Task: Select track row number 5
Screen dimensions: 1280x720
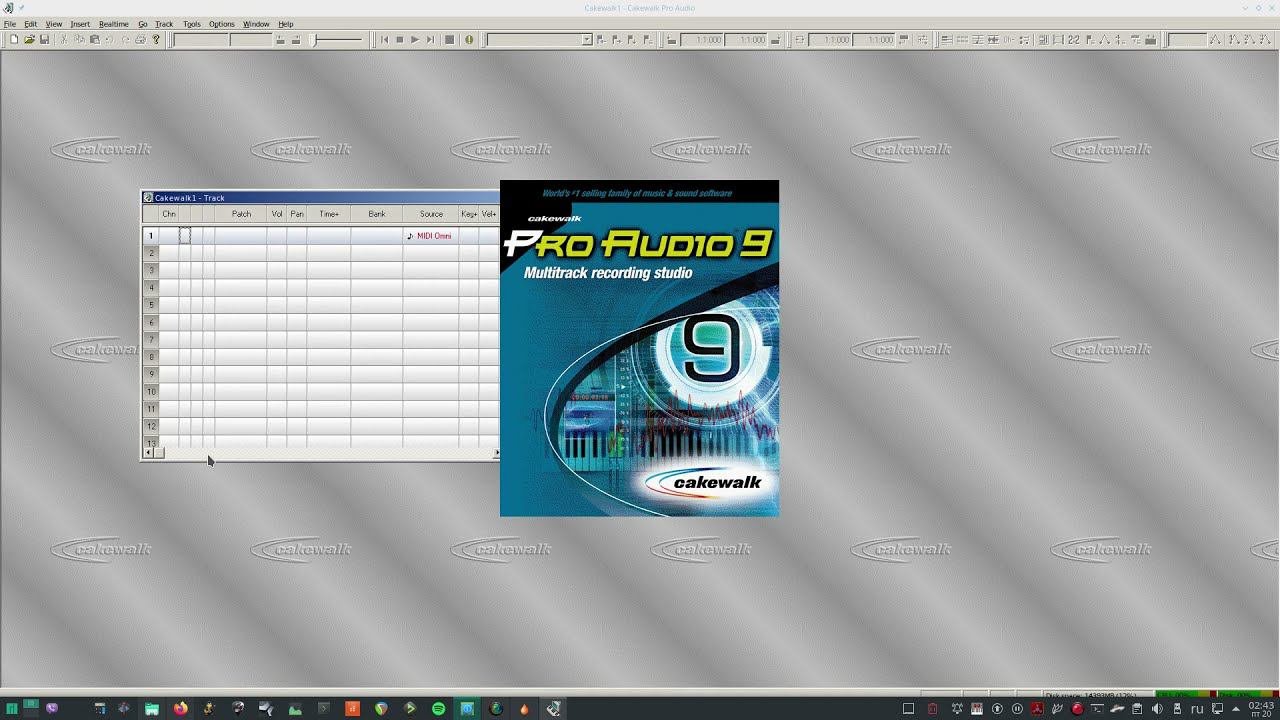Action: click(151, 305)
